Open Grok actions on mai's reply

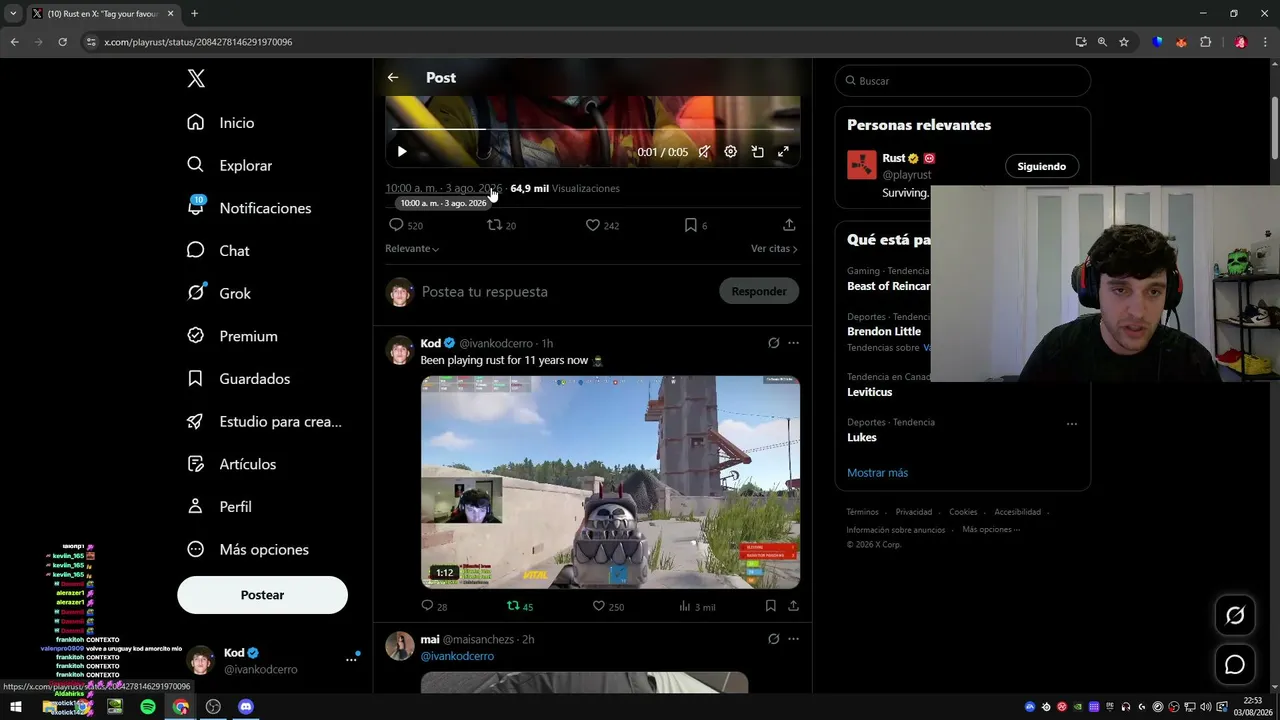774,639
